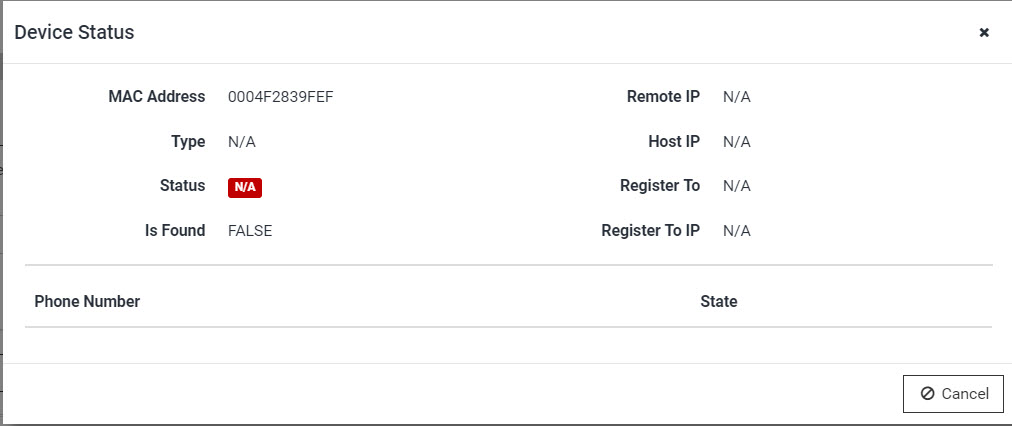The width and height of the screenshot is (1012, 426).
Task: Click the N/A value beside Register To IP
Action: pyautogui.click(x=736, y=231)
